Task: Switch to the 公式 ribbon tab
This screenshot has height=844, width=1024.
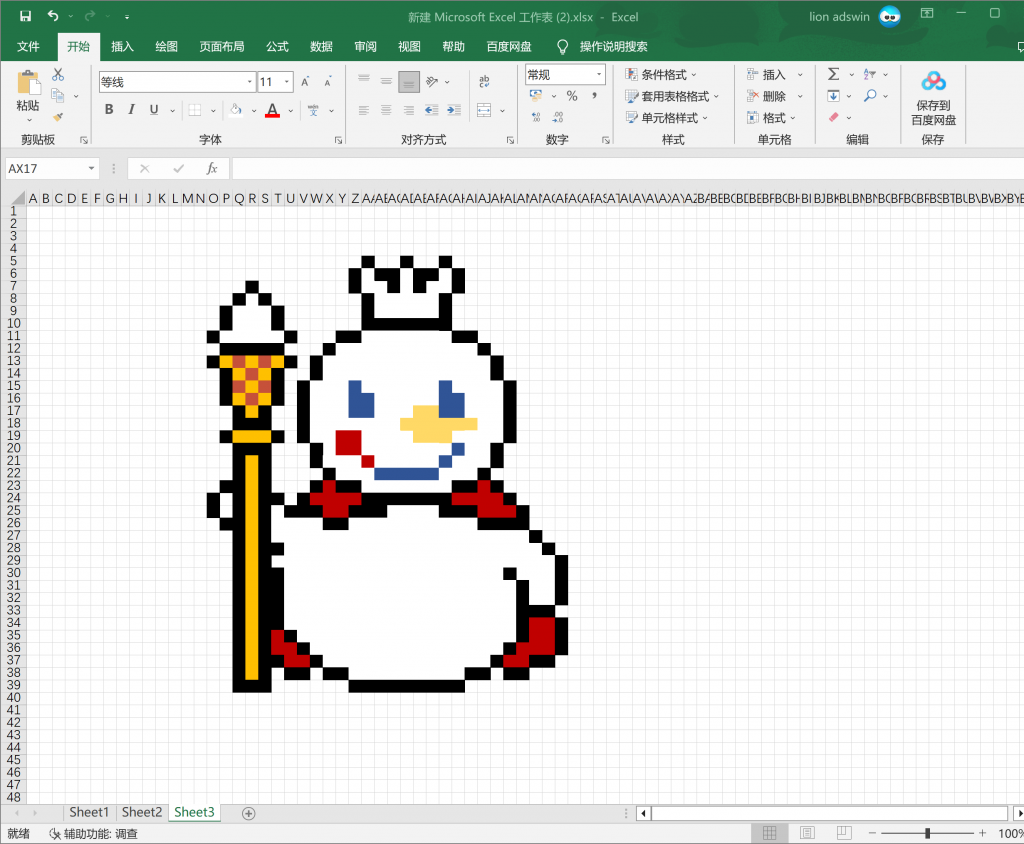Action: click(277, 46)
